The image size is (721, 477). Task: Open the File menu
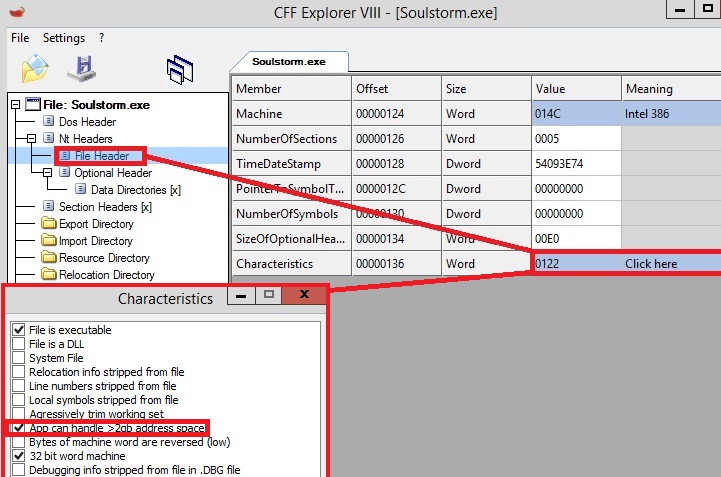tap(20, 38)
